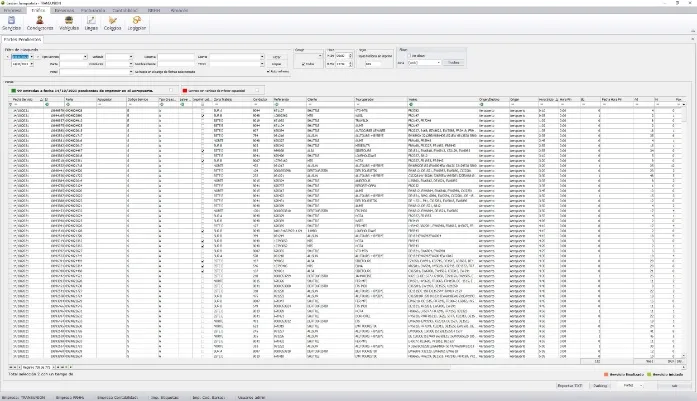The height and width of the screenshot is (401, 697).
Task: Expand the dropdown below the Cliente filter
Action: 262,64
